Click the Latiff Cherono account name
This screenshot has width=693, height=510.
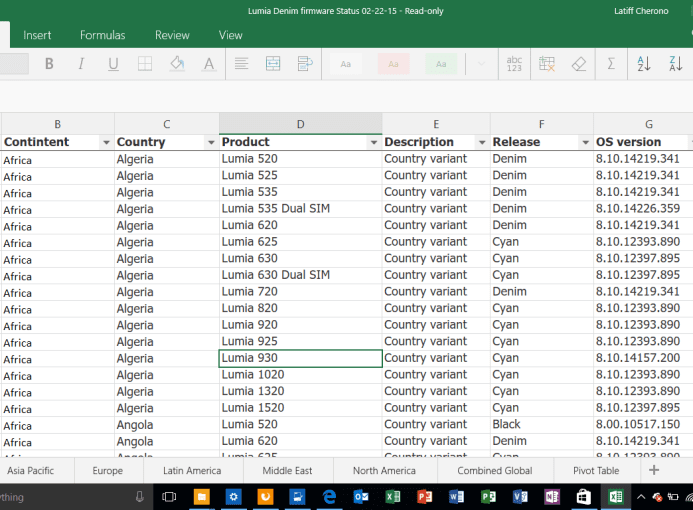click(x=641, y=11)
